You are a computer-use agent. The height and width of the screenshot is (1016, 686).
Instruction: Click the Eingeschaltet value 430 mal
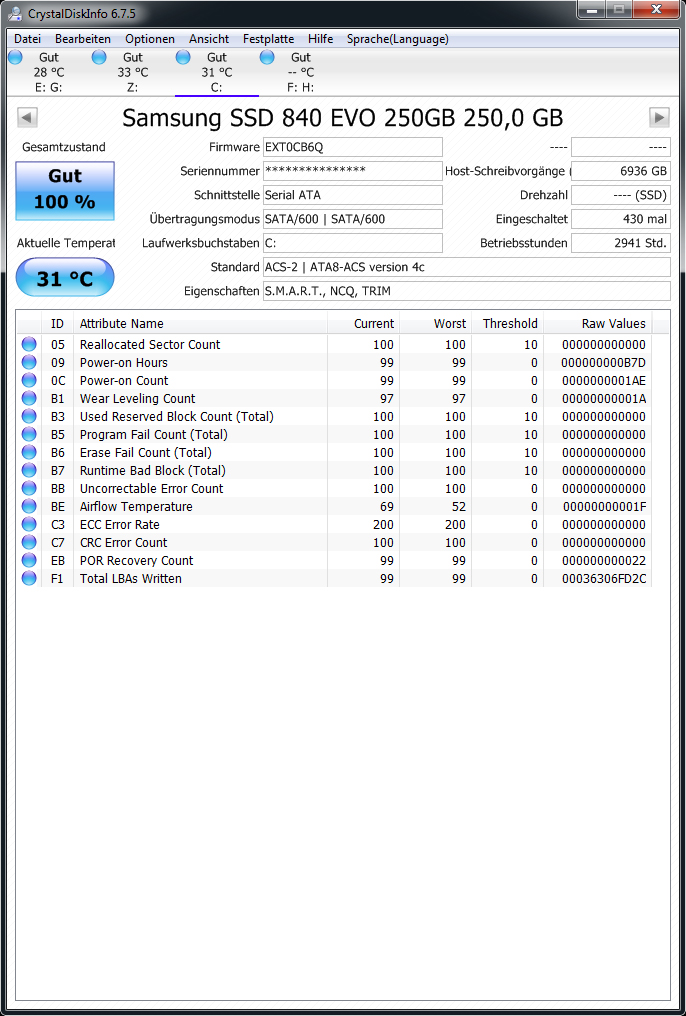(621, 219)
